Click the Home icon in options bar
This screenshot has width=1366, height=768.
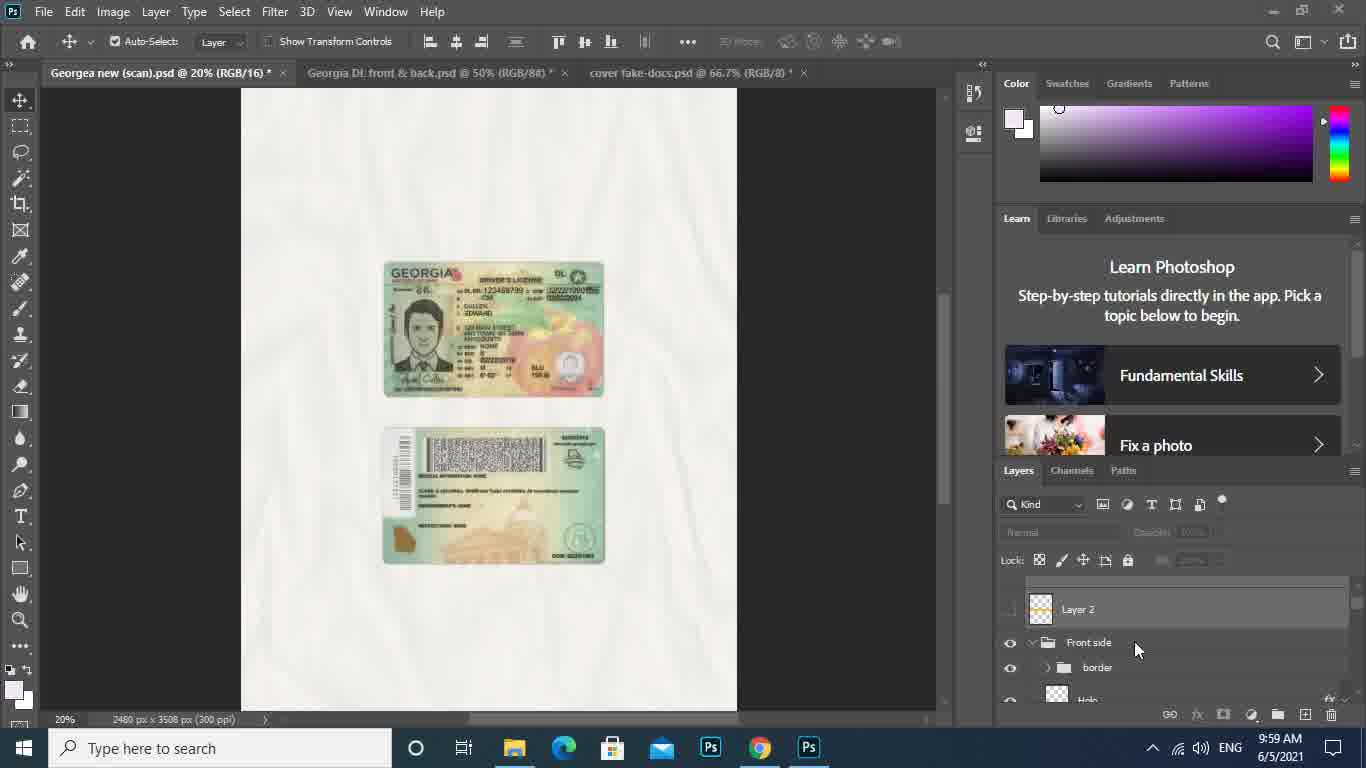pos(28,42)
